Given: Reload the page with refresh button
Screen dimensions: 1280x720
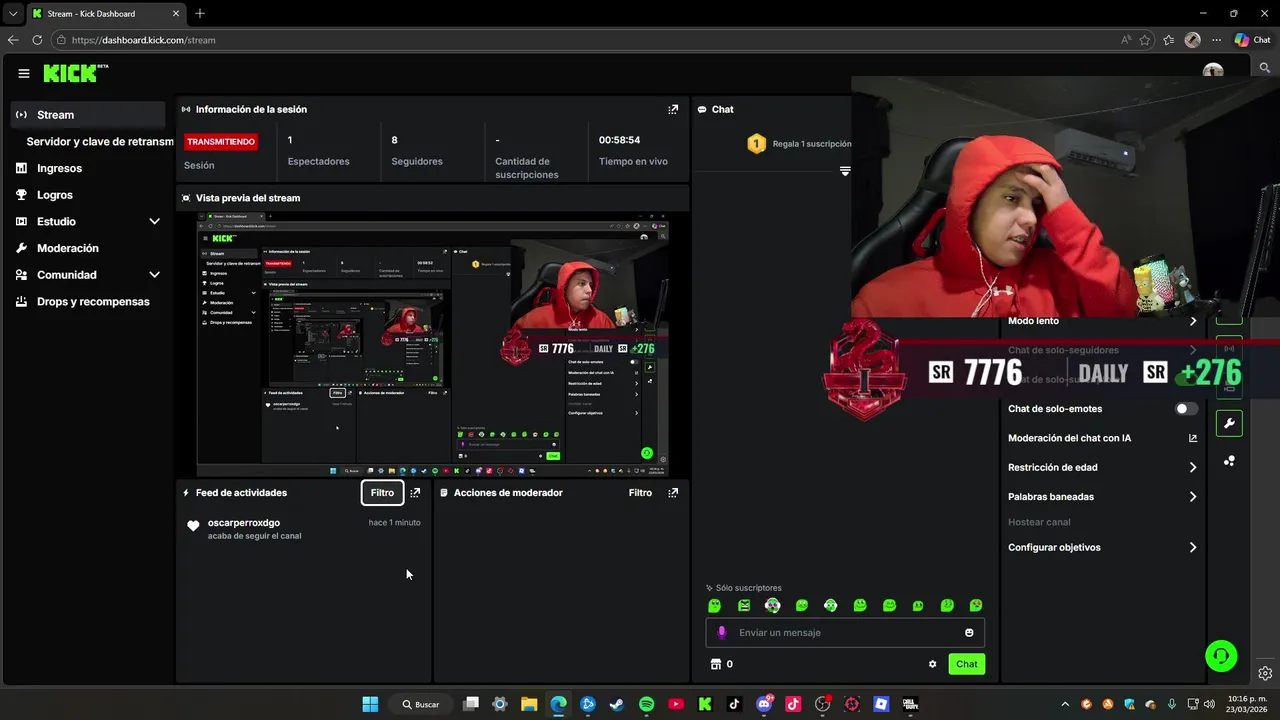Looking at the screenshot, I should [37, 40].
